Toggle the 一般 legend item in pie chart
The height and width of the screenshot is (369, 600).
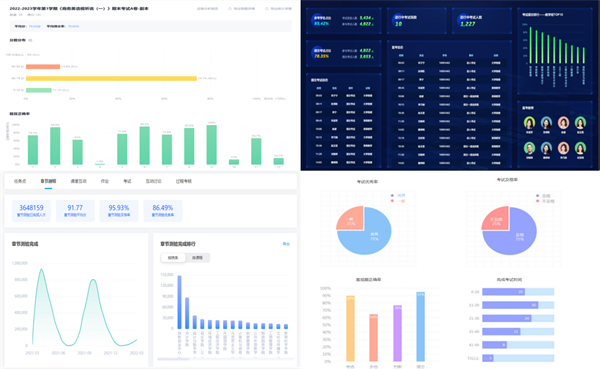click(x=398, y=201)
